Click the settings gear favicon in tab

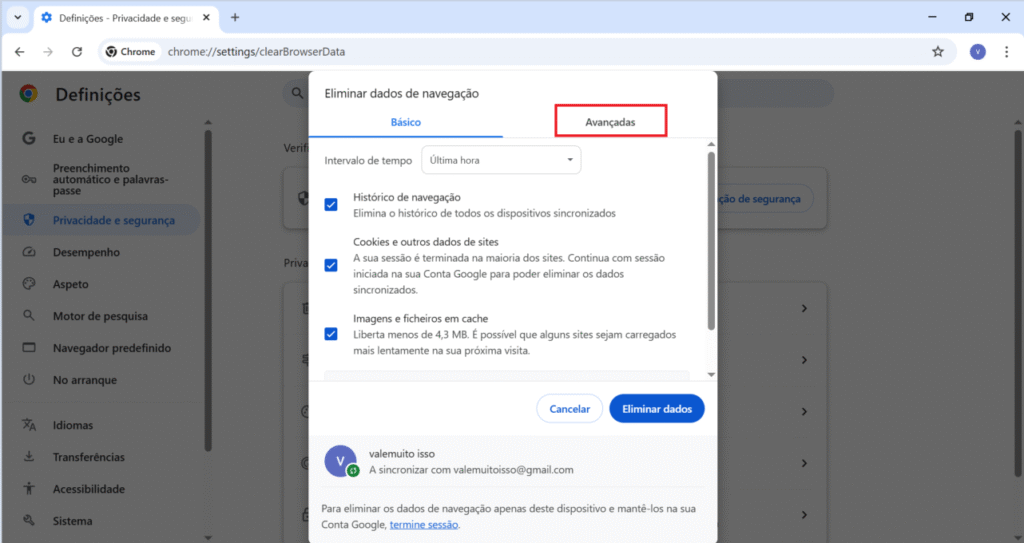pos(46,18)
